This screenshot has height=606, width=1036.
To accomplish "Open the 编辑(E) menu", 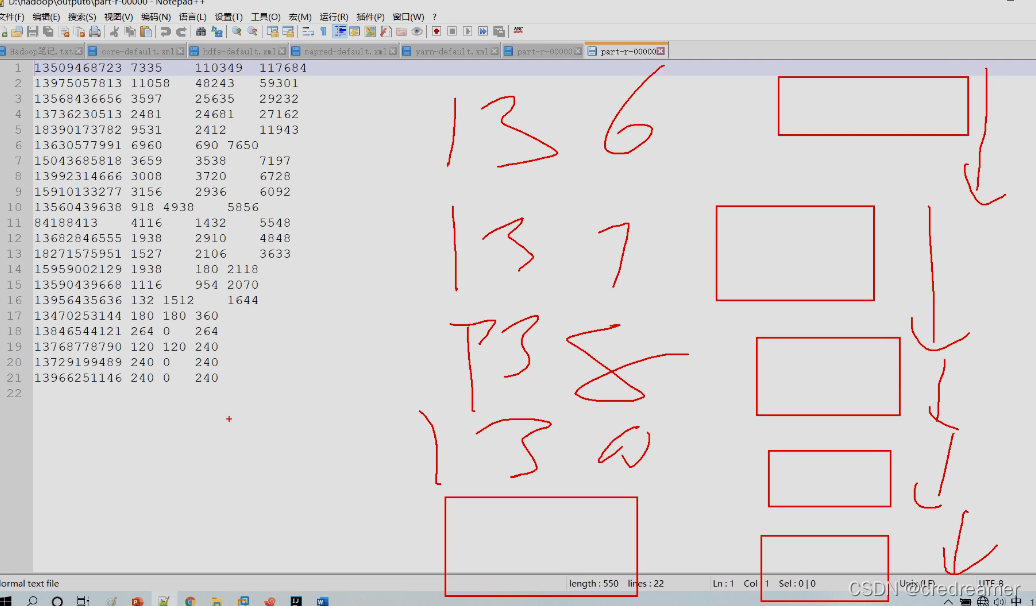I will click(46, 17).
